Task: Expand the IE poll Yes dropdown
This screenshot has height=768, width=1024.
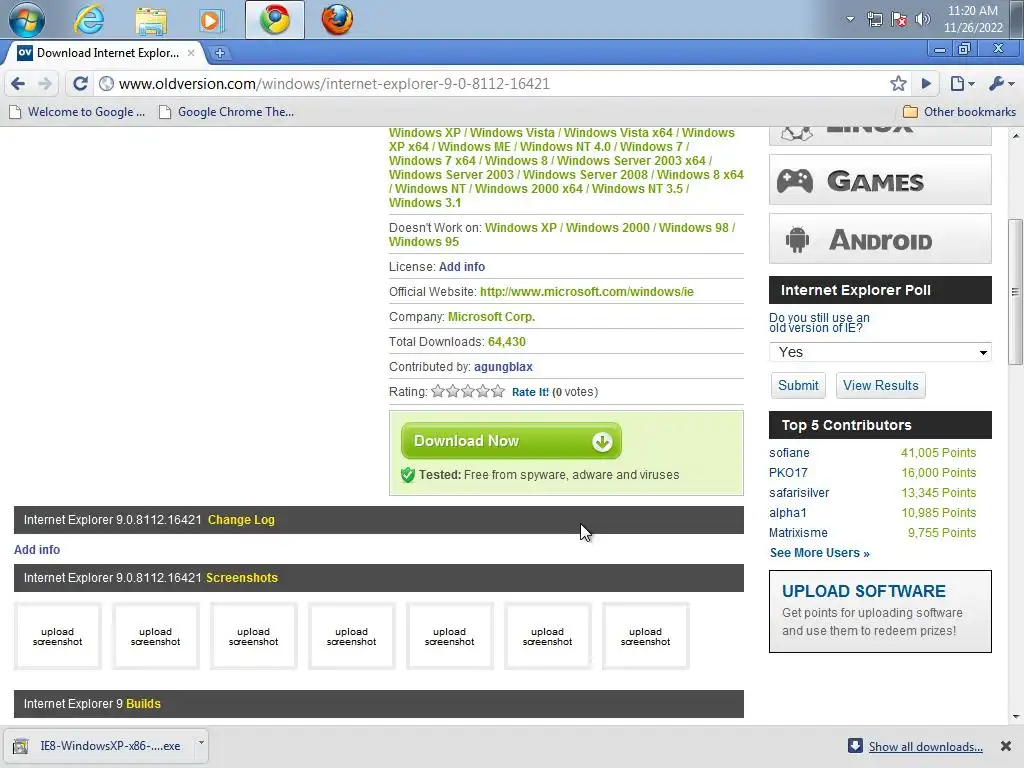Action: click(880, 352)
